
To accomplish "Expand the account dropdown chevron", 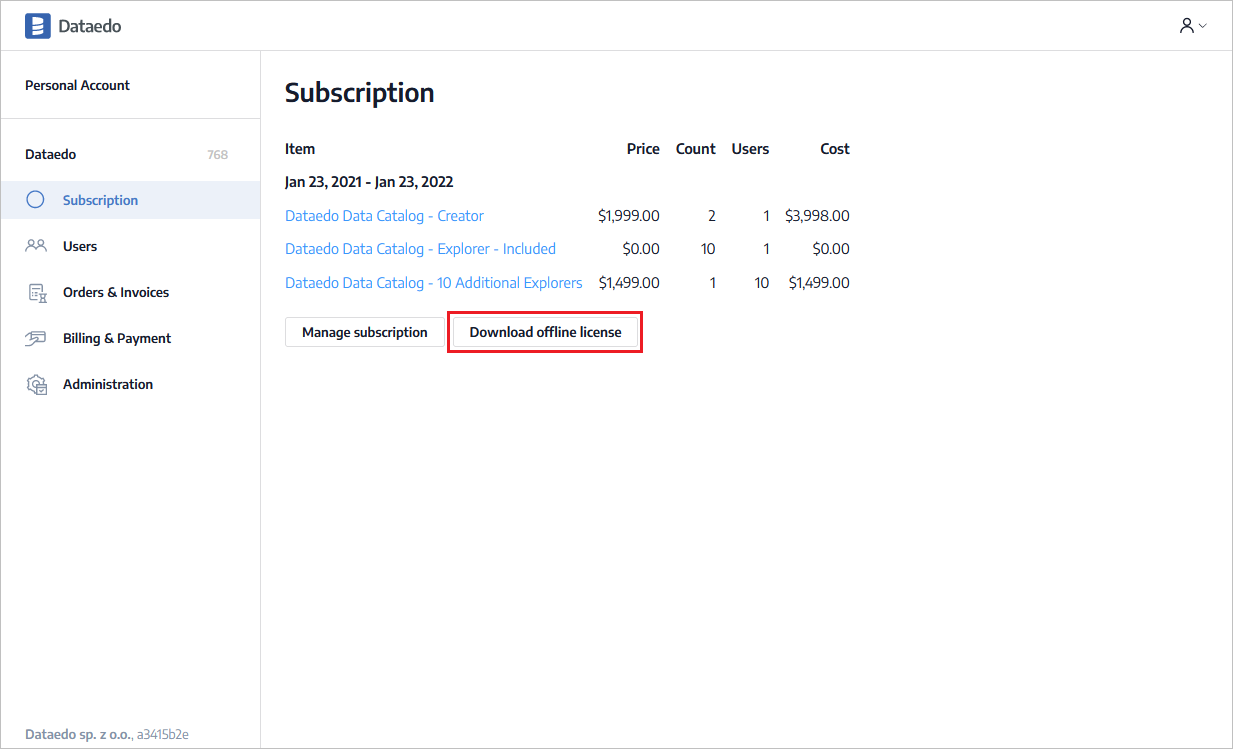I will (1203, 26).
